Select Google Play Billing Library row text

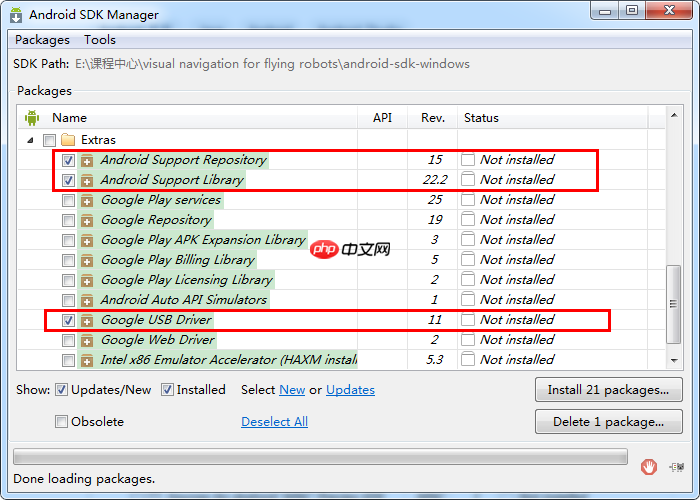pyautogui.click(x=178, y=260)
